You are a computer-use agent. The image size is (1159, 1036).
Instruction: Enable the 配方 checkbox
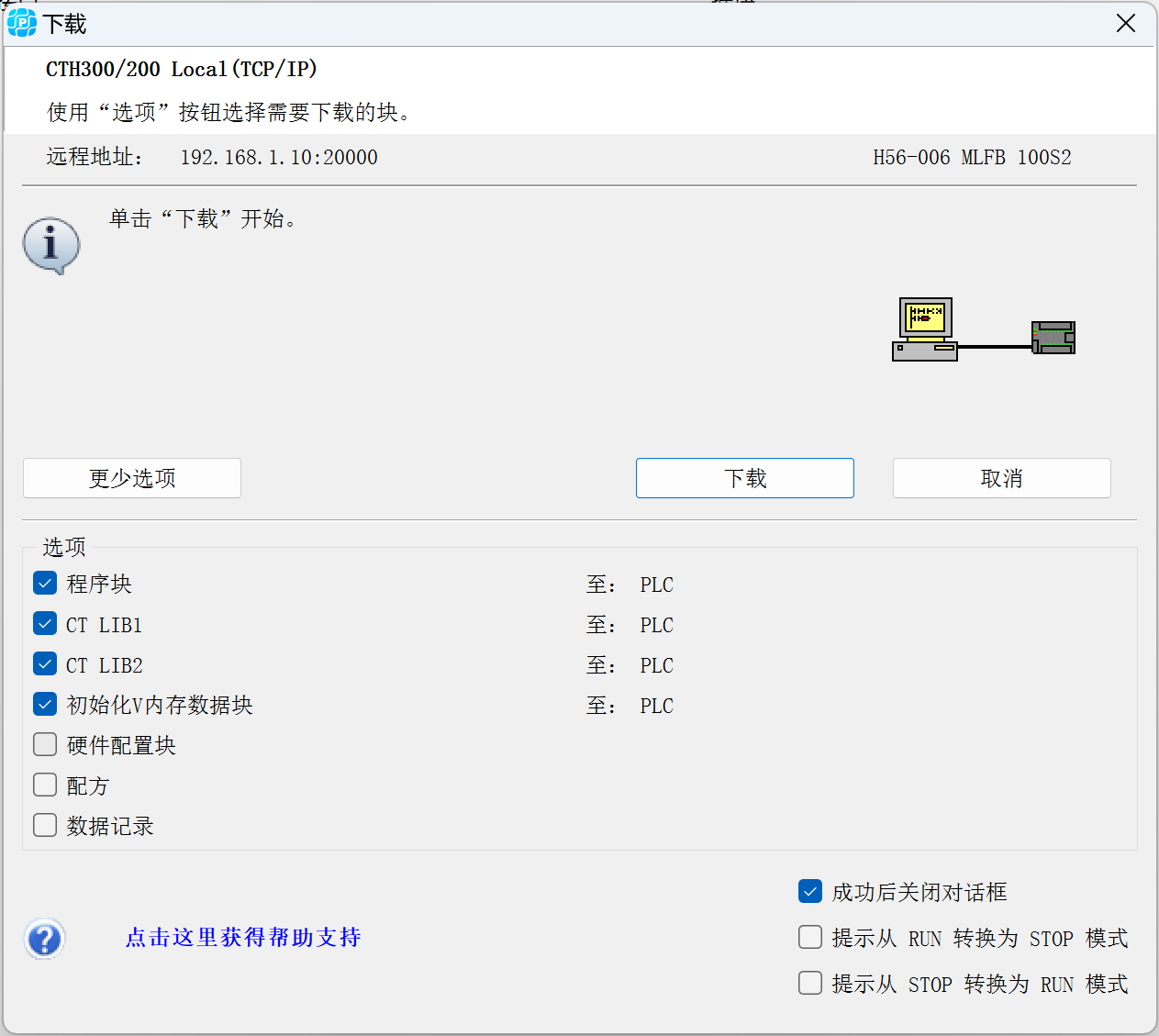coord(45,785)
